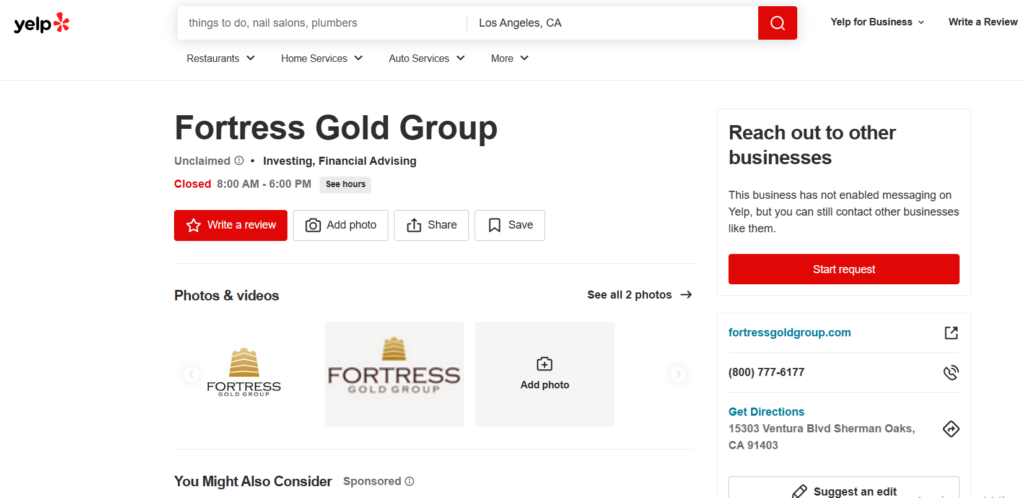Click the See hours button

[345, 185]
